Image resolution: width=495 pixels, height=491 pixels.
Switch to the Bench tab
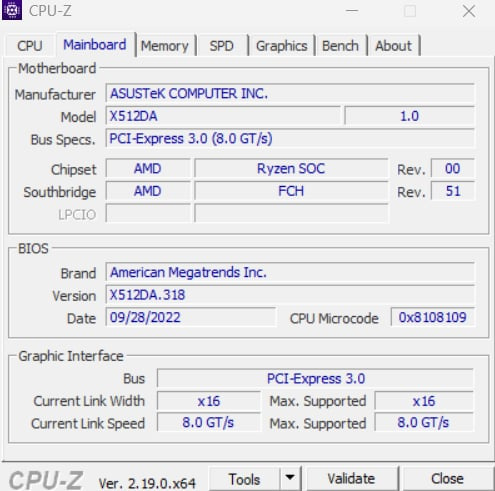point(340,46)
